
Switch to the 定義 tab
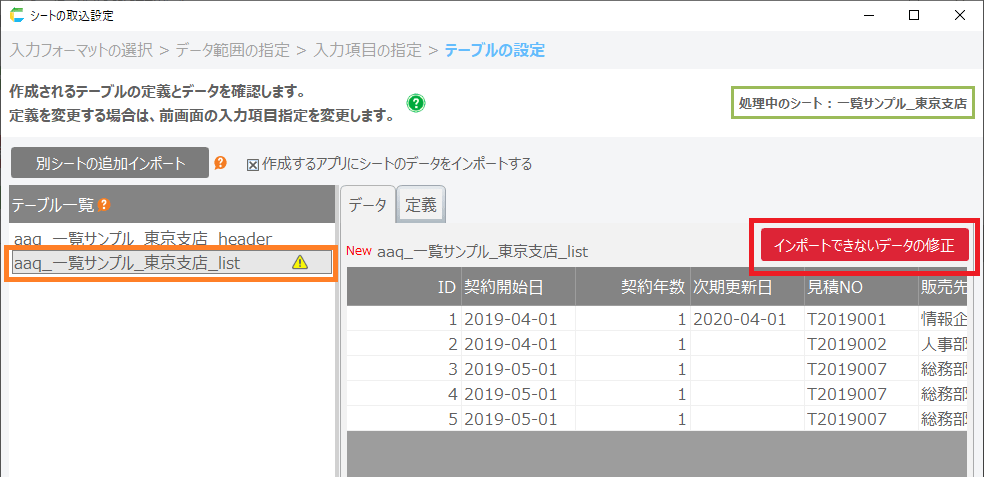[420, 205]
